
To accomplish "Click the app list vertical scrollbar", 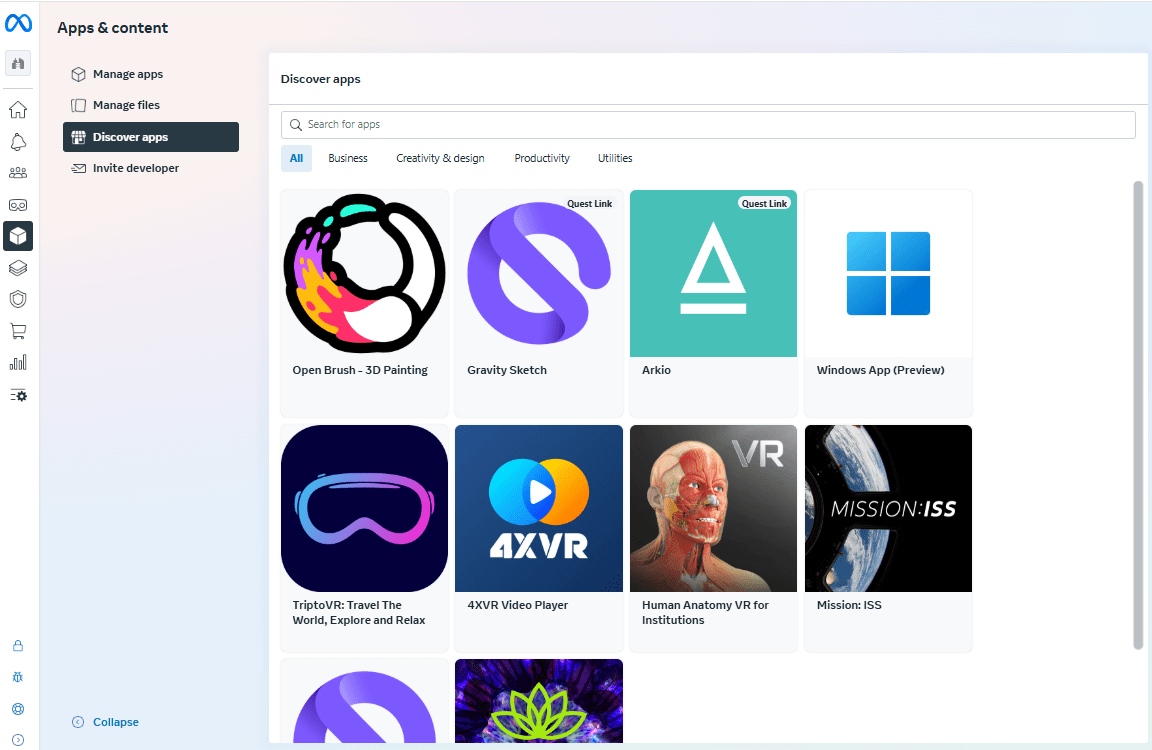I will (1138, 415).
